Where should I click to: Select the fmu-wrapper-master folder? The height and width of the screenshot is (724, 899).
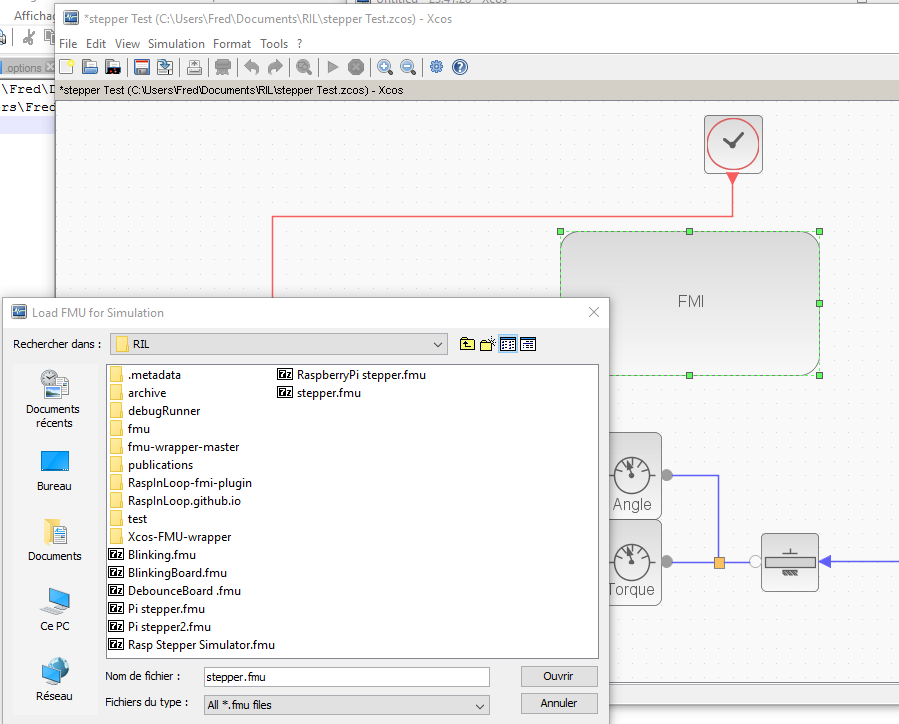[x=174, y=447]
